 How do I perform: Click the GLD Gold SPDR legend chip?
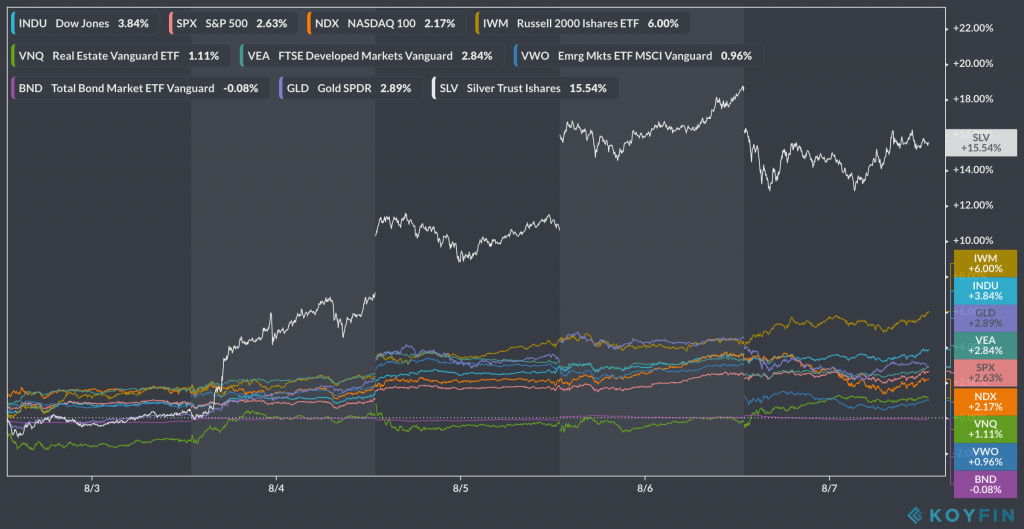(346, 88)
